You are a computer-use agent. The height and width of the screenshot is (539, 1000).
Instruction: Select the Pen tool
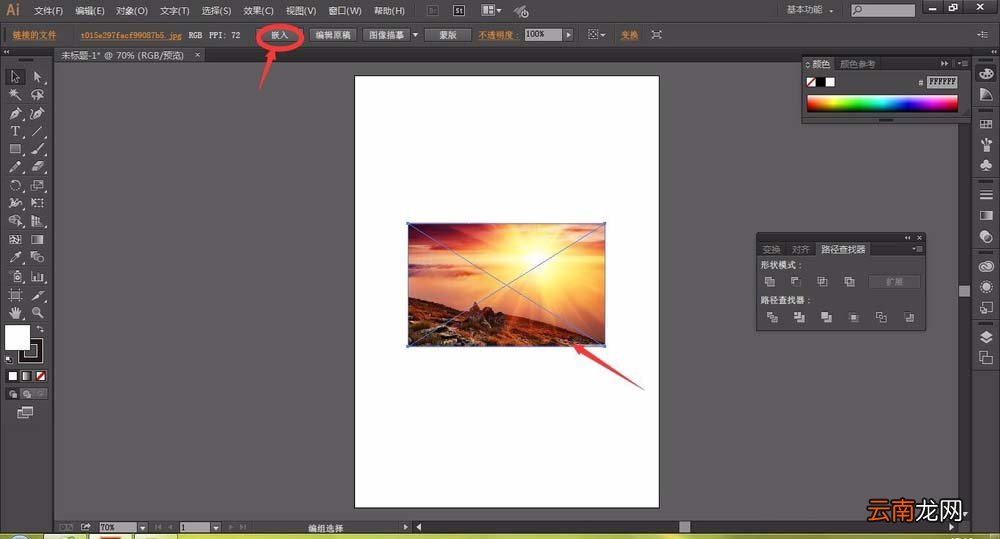coord(15,114)
